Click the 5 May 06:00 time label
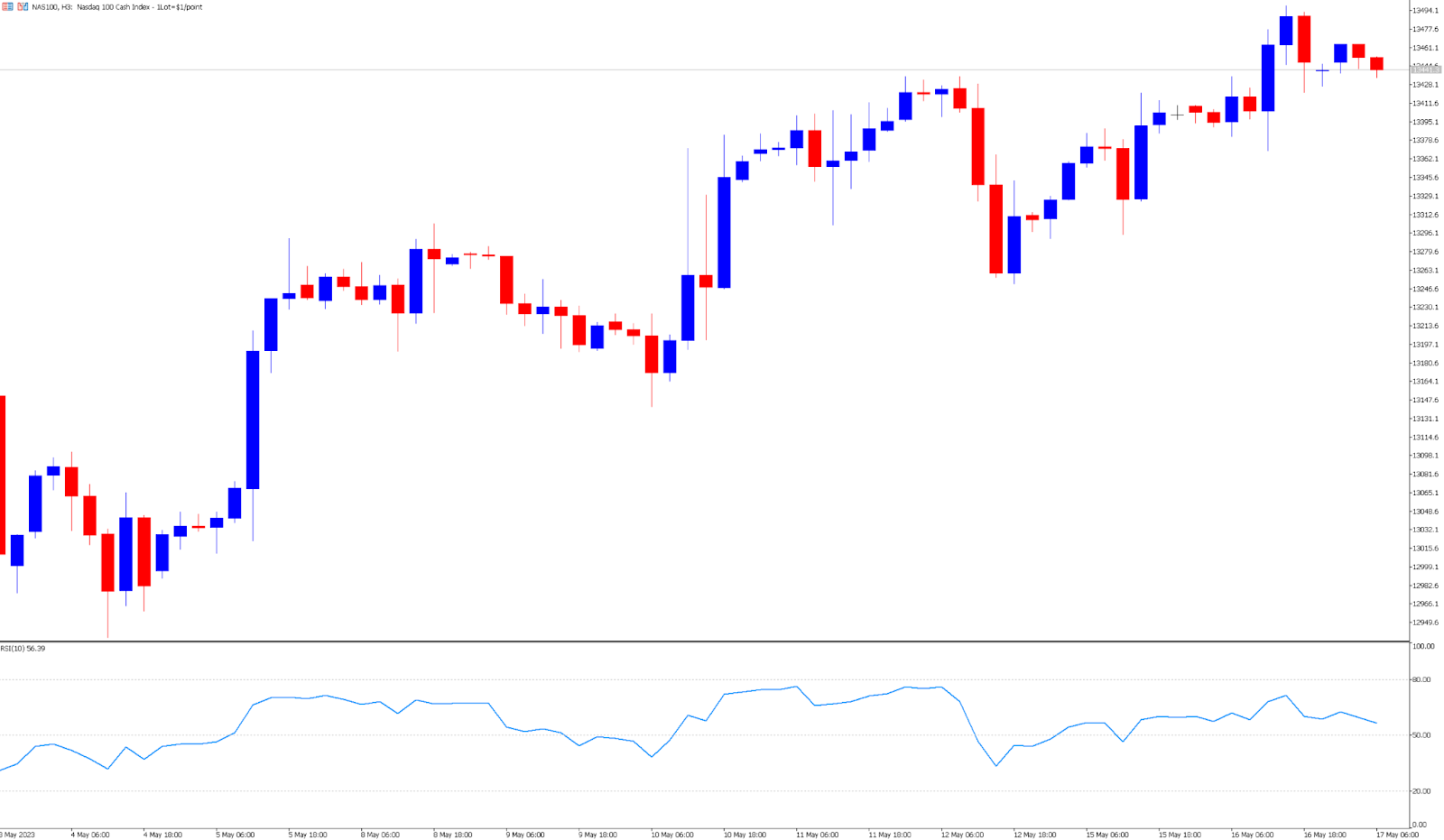This screenshot has height=840, width=1444. (x=235, y=835)
